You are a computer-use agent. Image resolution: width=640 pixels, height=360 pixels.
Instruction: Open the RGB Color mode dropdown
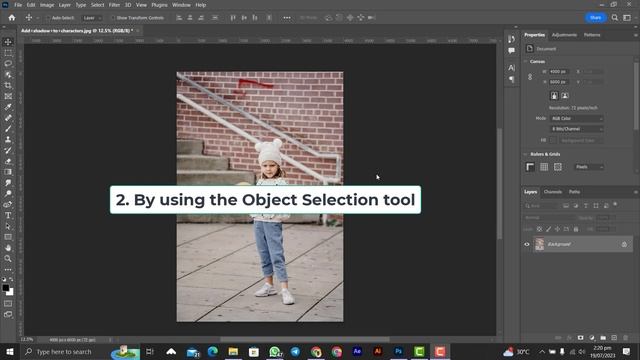576,118
